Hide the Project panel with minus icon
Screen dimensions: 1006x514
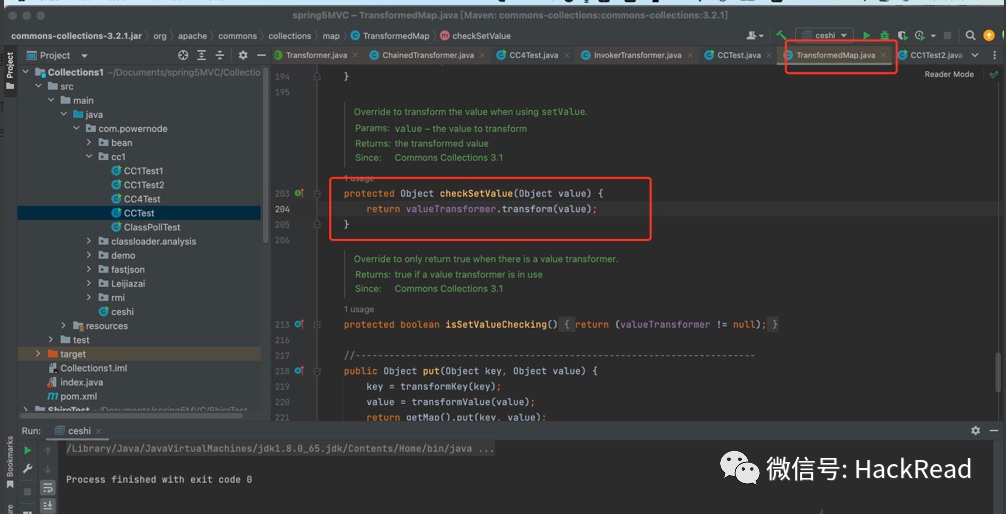[x=260, y=55]
